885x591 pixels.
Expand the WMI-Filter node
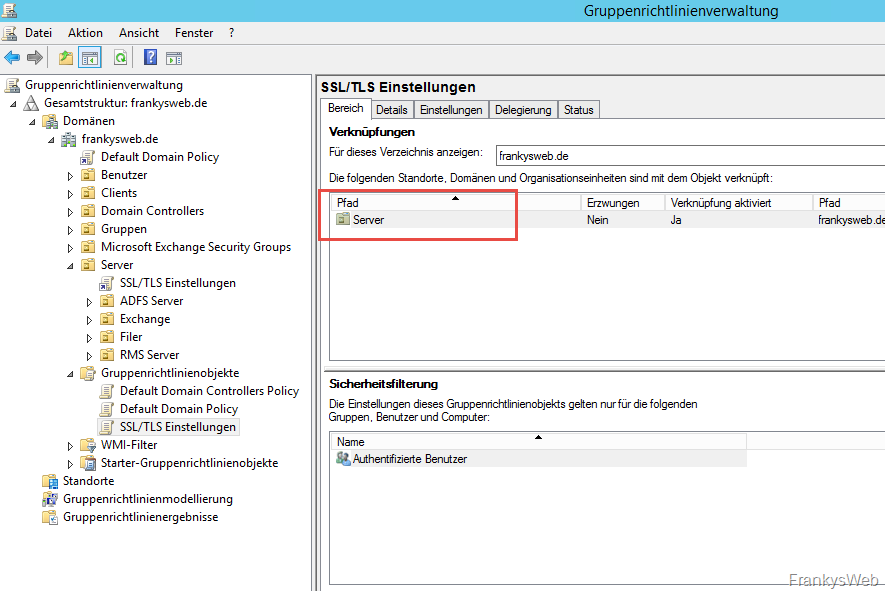[x=70, y=446]
